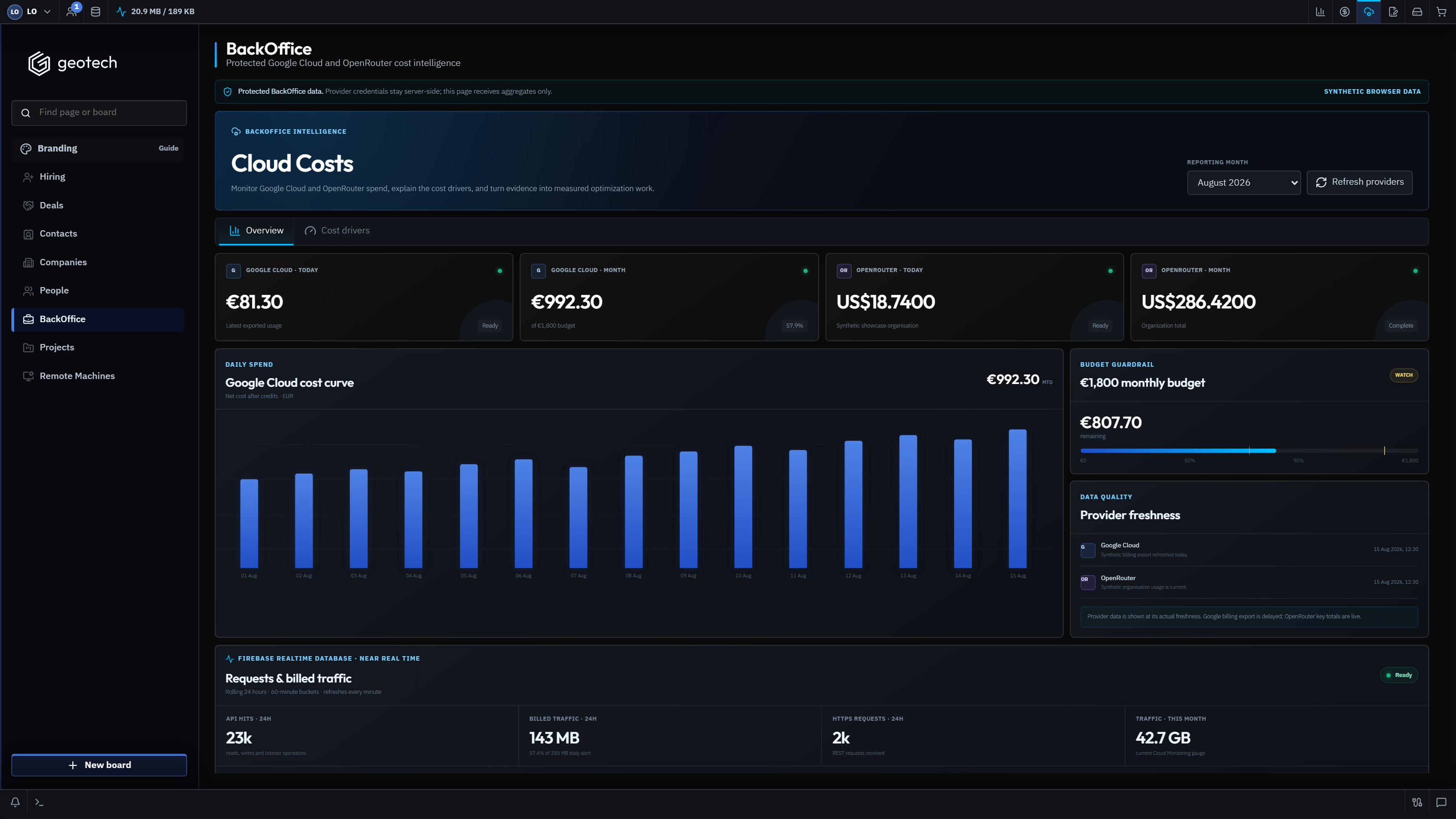Select the active cloud costs icon in top-right toolbar
1456x819 pixels.
tap(1368, 11)
